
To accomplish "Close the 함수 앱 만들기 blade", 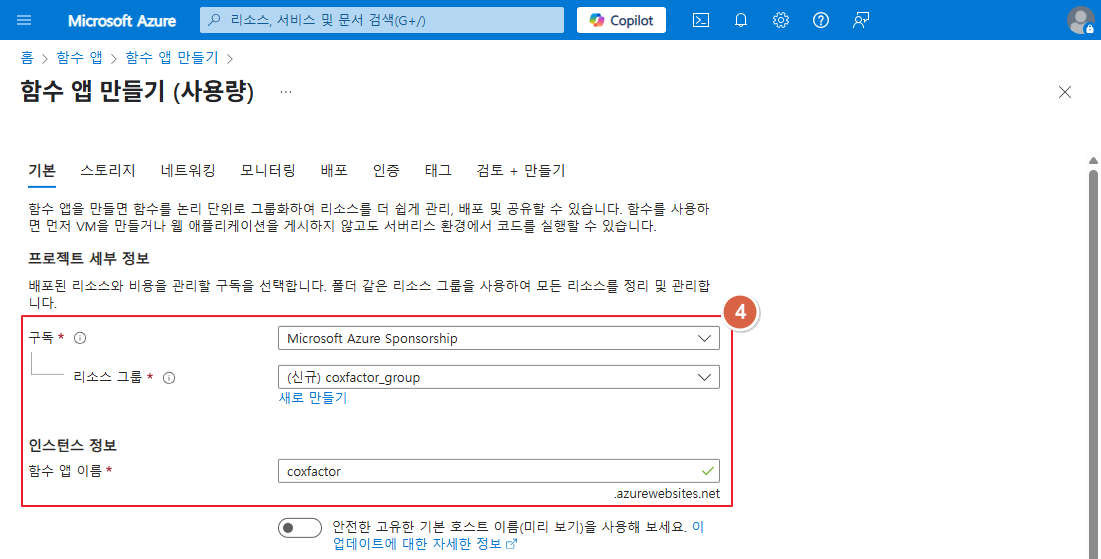I will 1065,92.
